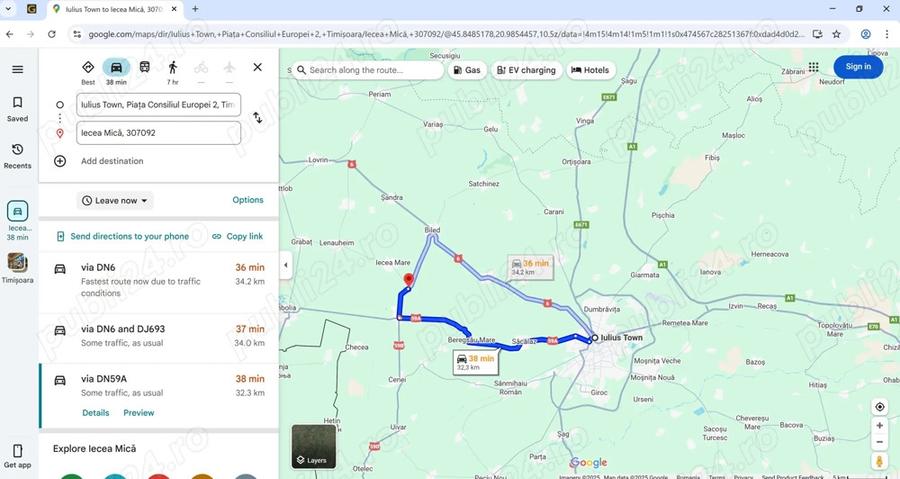This screenshot has height=479, width=900.
Task: Select the transit travel mode icon
Action: (x=145, y=68)
